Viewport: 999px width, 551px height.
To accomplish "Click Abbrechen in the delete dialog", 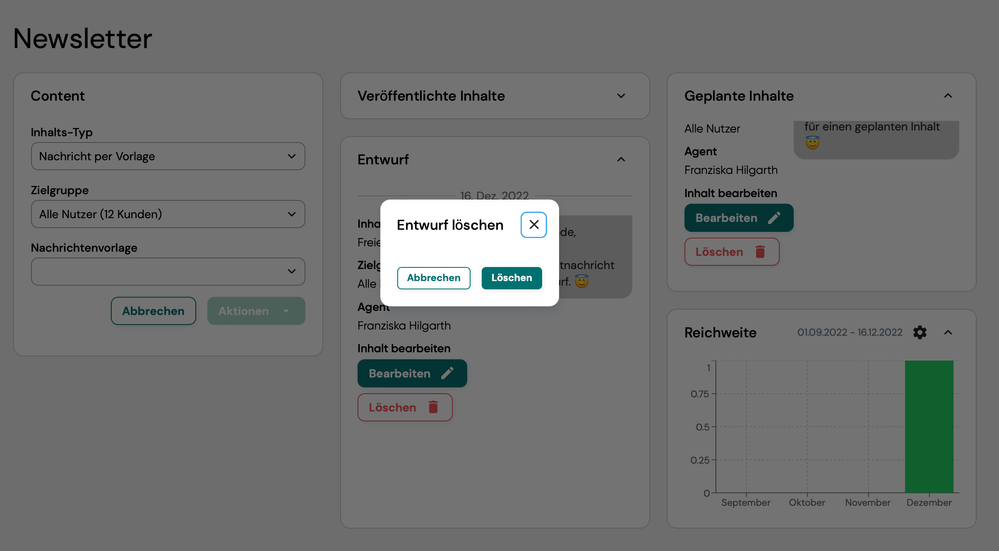I will point(434,278).
